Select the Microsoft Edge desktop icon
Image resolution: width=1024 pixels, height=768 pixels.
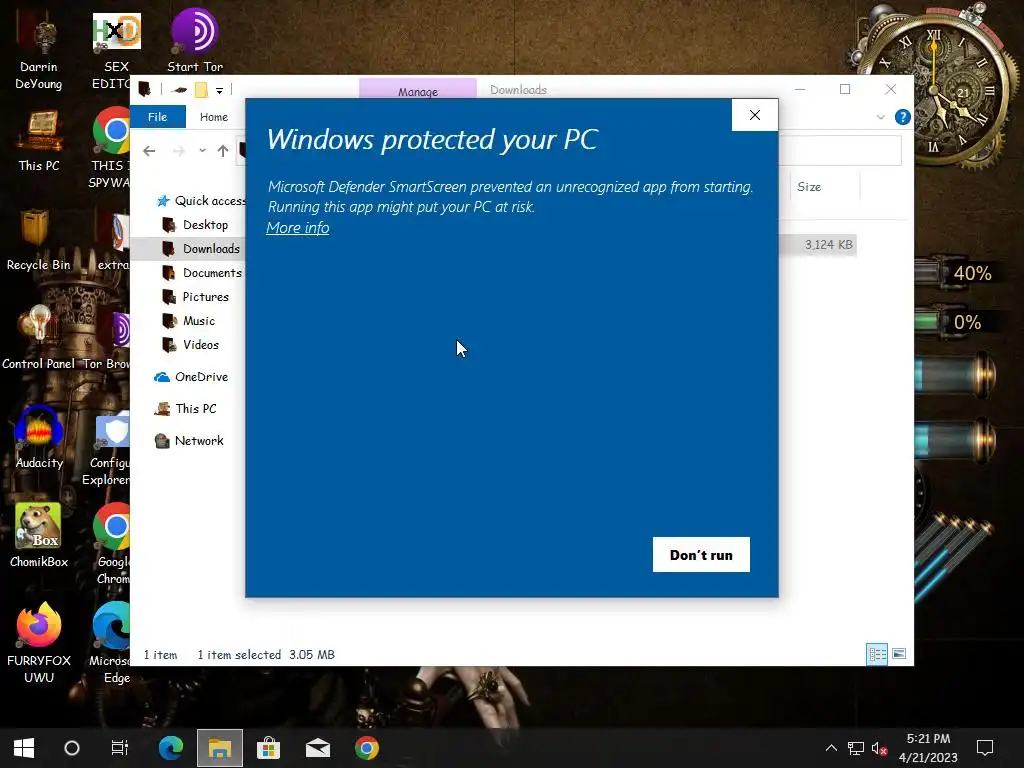coord(111,643)
